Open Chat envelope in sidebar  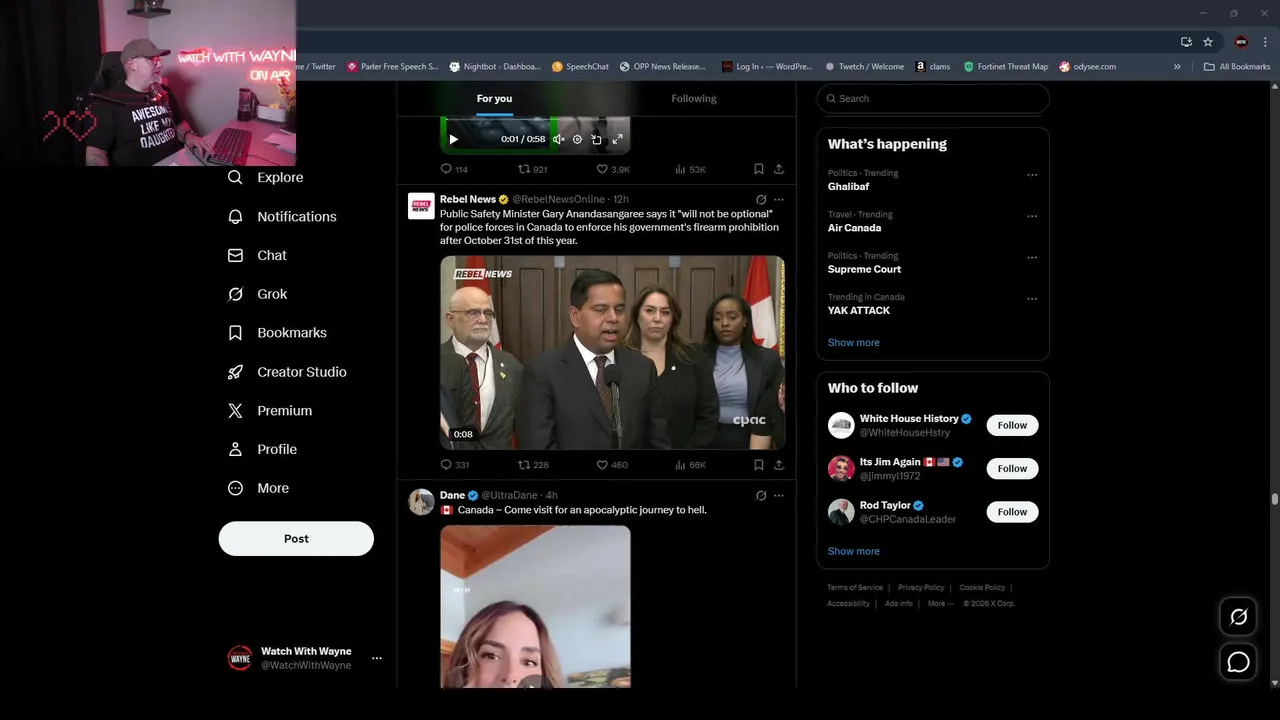pyautogui.click(x=257, y=255)
